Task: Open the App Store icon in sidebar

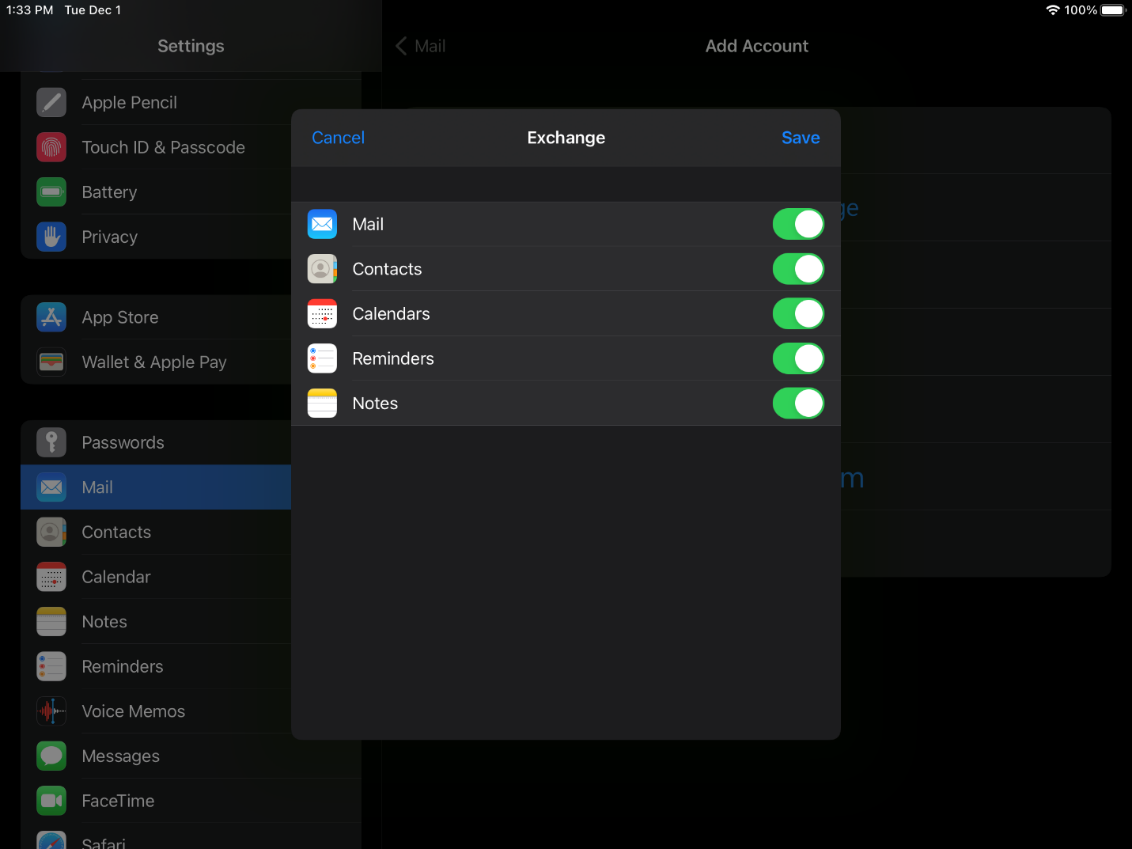Action: coord(51,317)
